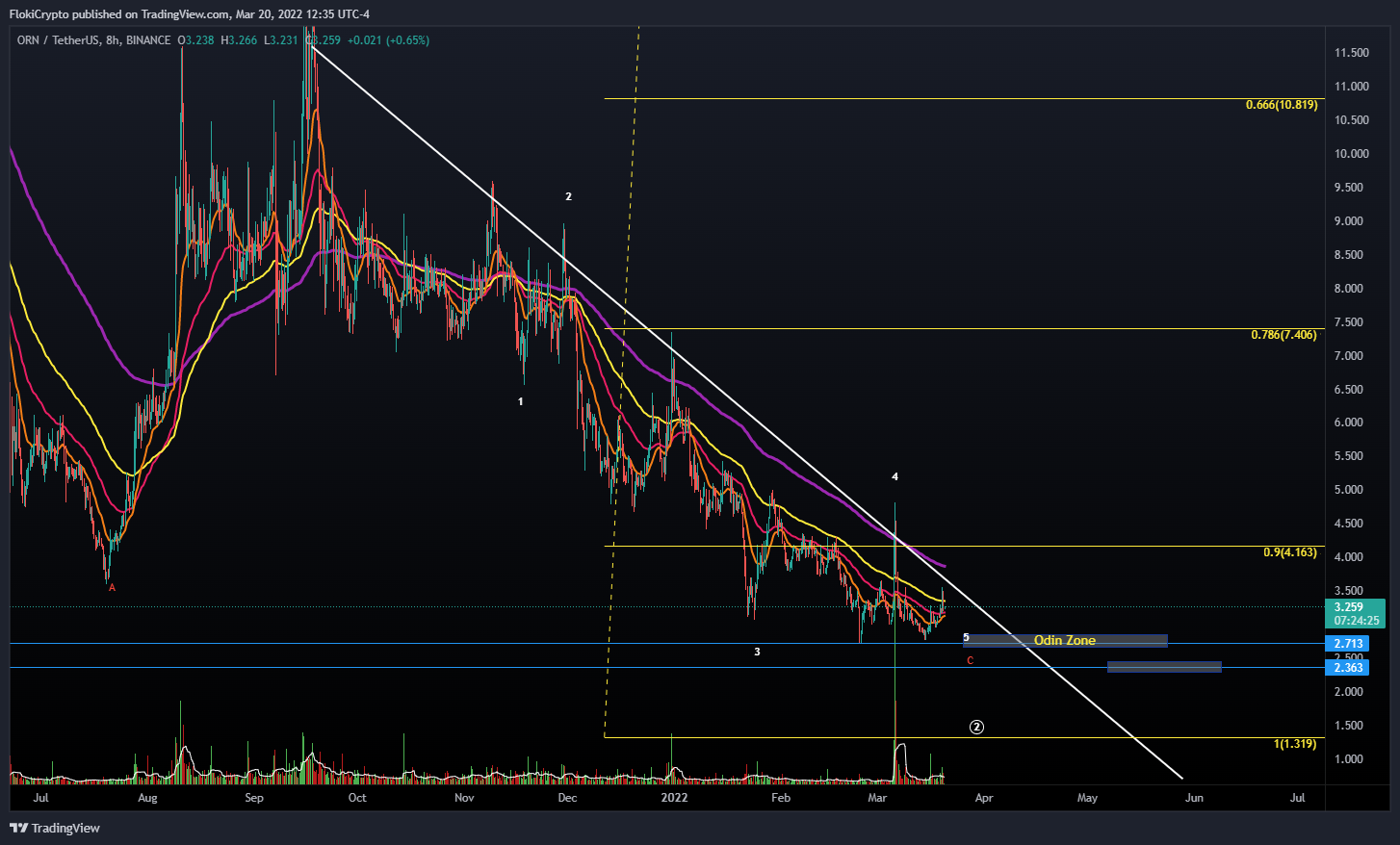
Task: Click the 1.000 price axis label
Action: point(1348,759)
